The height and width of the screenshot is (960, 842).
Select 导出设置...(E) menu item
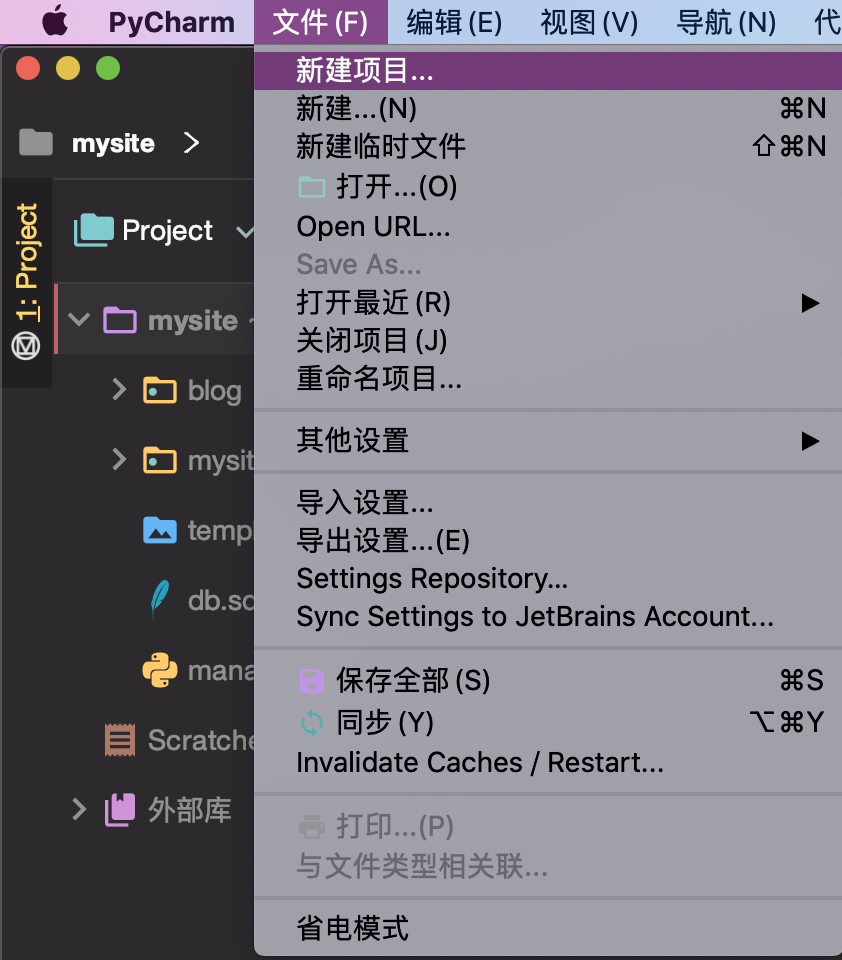pyautogui.click(x=548, y=541)
